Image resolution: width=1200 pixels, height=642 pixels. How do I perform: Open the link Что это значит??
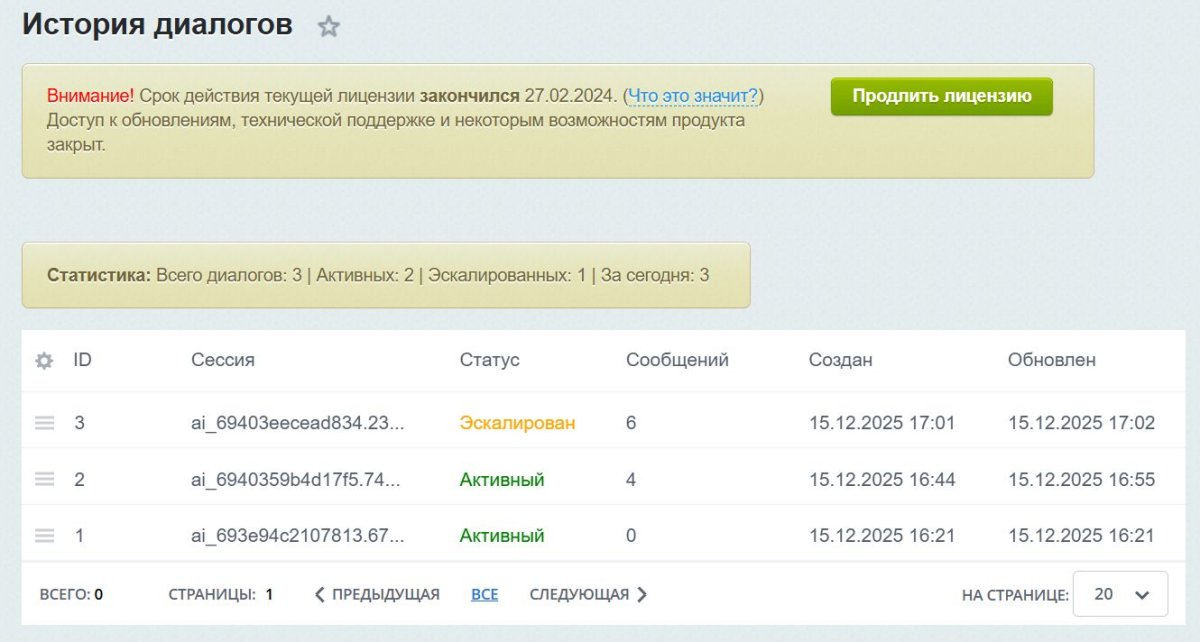(697, 97)
